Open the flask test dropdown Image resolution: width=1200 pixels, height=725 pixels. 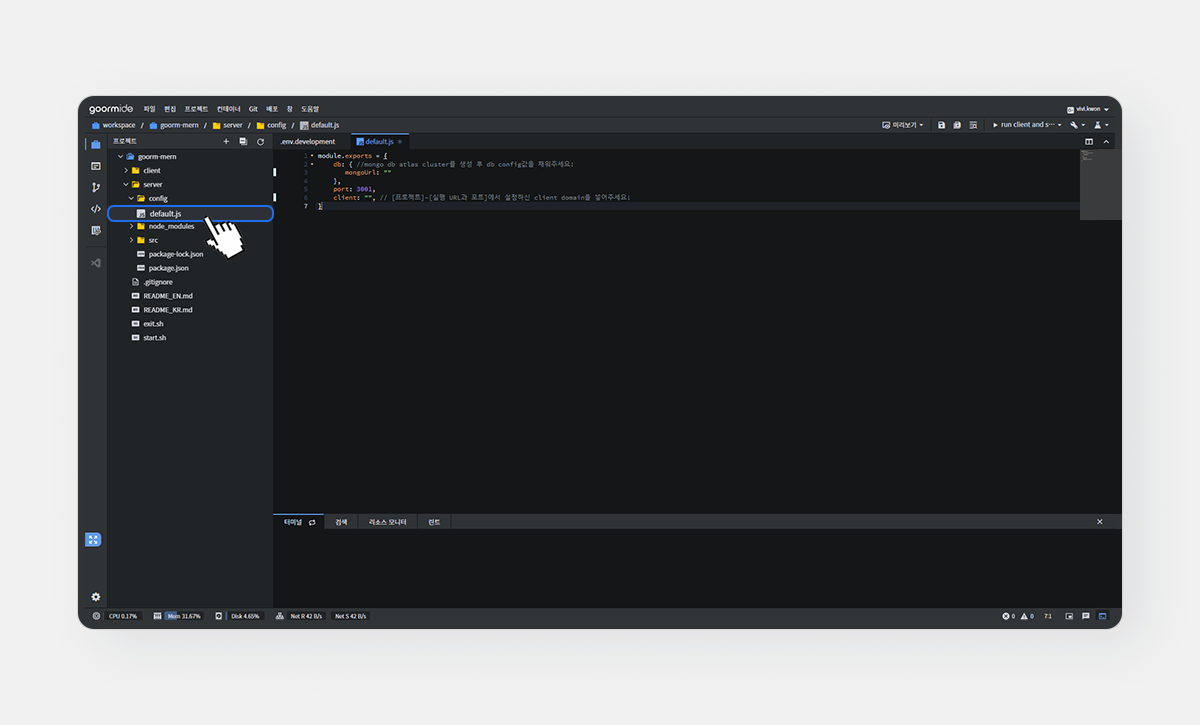pyautogui.click(x=1101, y=125)
